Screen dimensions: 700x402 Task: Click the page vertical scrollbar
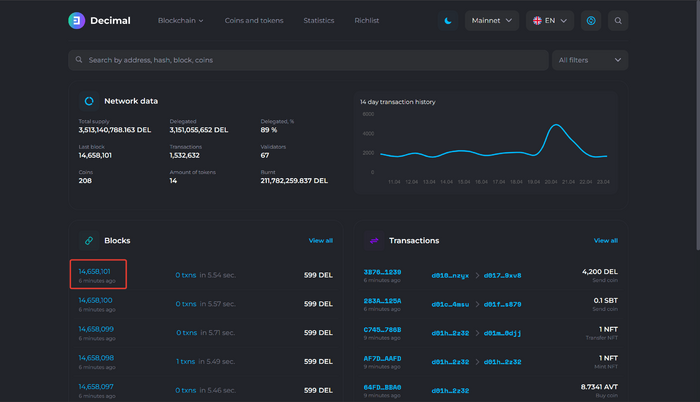(x=698, y=125)
